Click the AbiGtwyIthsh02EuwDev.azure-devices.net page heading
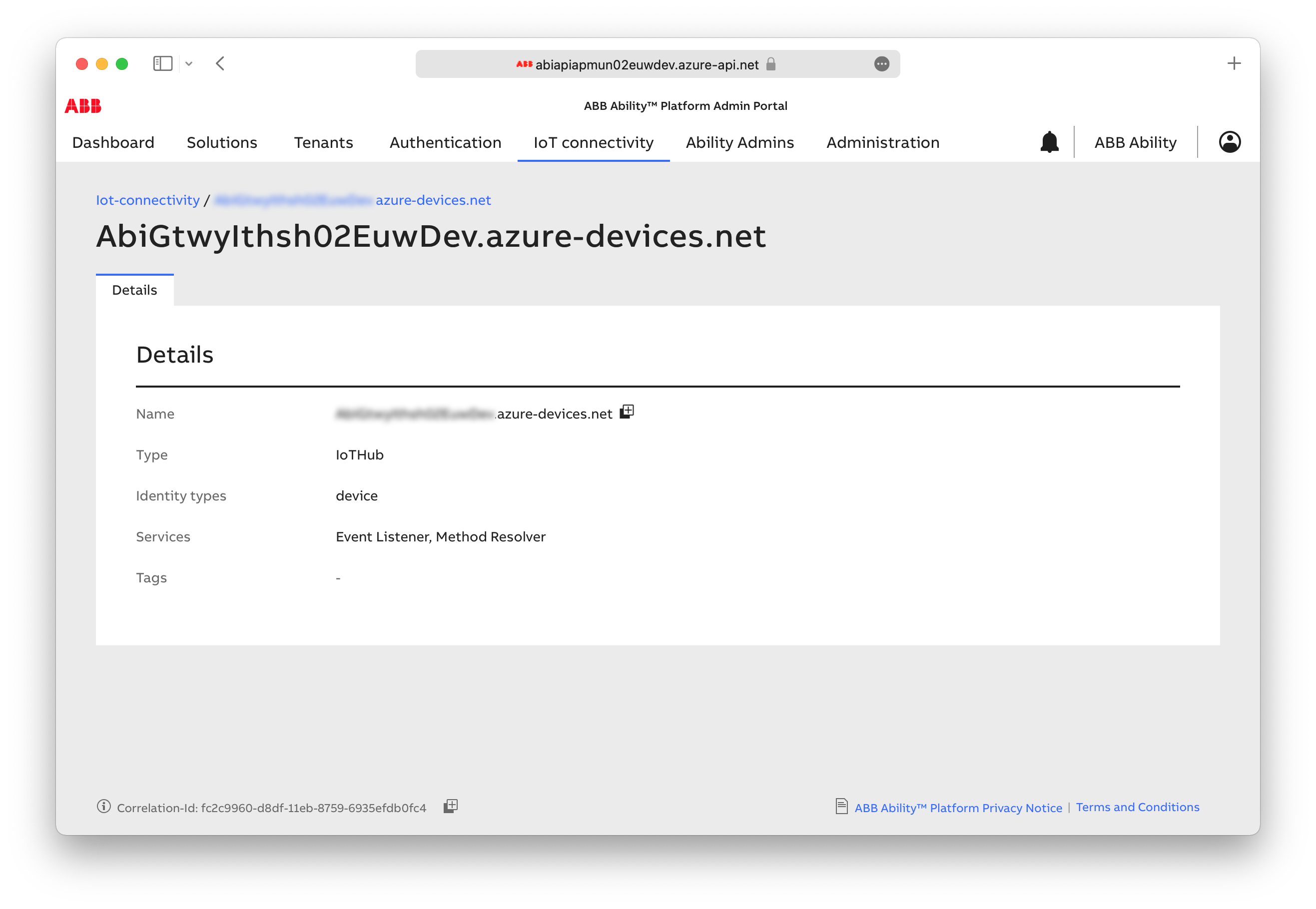Viewport: 1316px width, 909px height. 431,236
